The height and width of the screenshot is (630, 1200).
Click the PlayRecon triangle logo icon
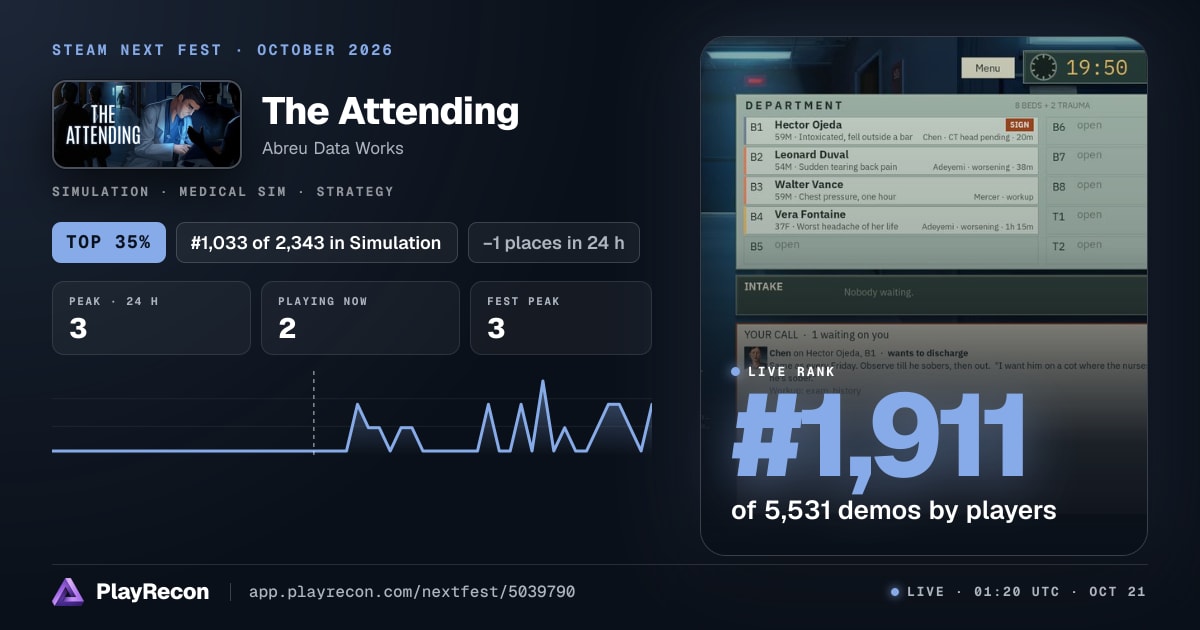(68, 592)
